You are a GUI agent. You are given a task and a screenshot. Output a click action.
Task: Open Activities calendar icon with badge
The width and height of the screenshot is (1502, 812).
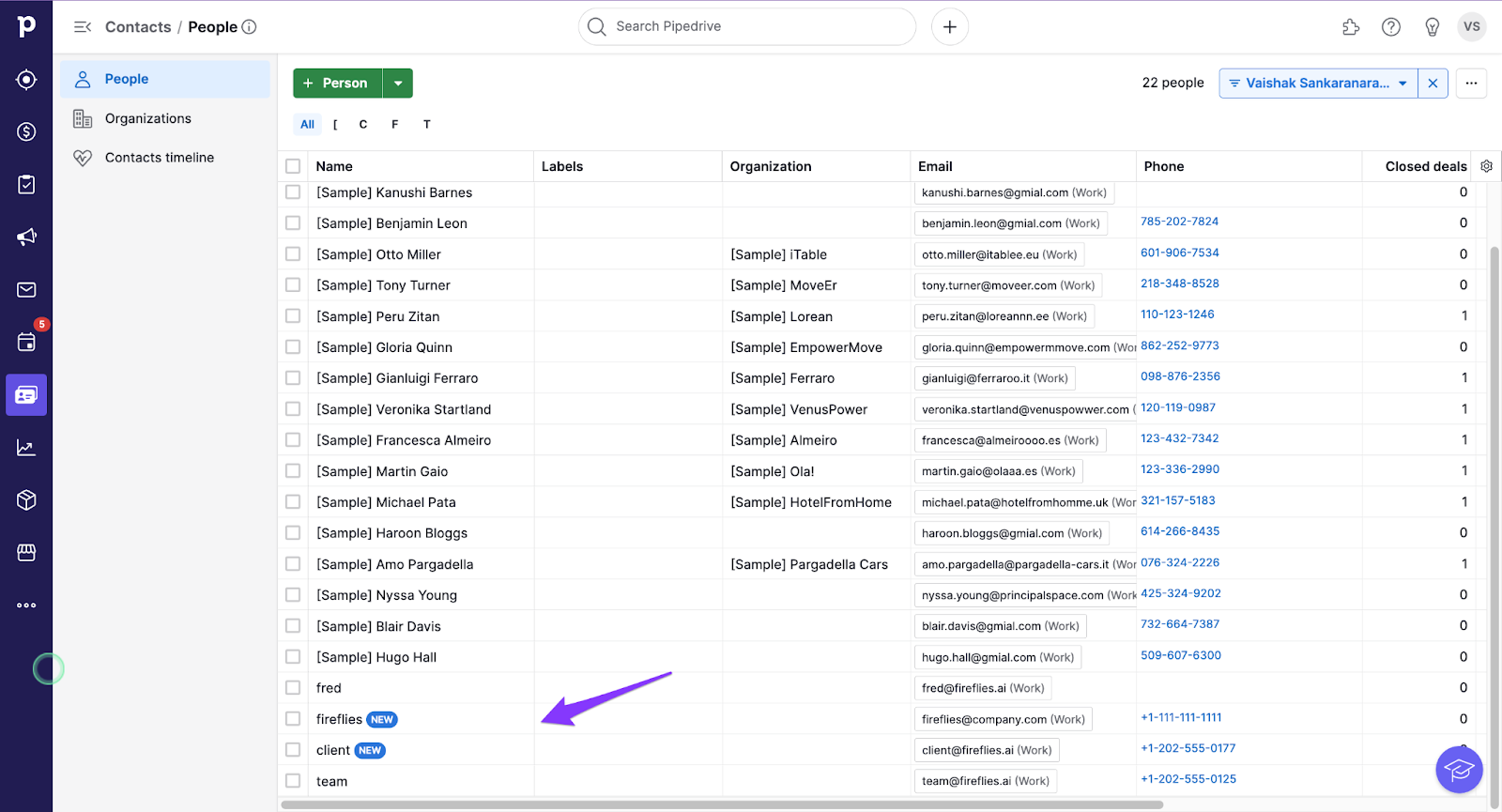(x=26, y=342)
